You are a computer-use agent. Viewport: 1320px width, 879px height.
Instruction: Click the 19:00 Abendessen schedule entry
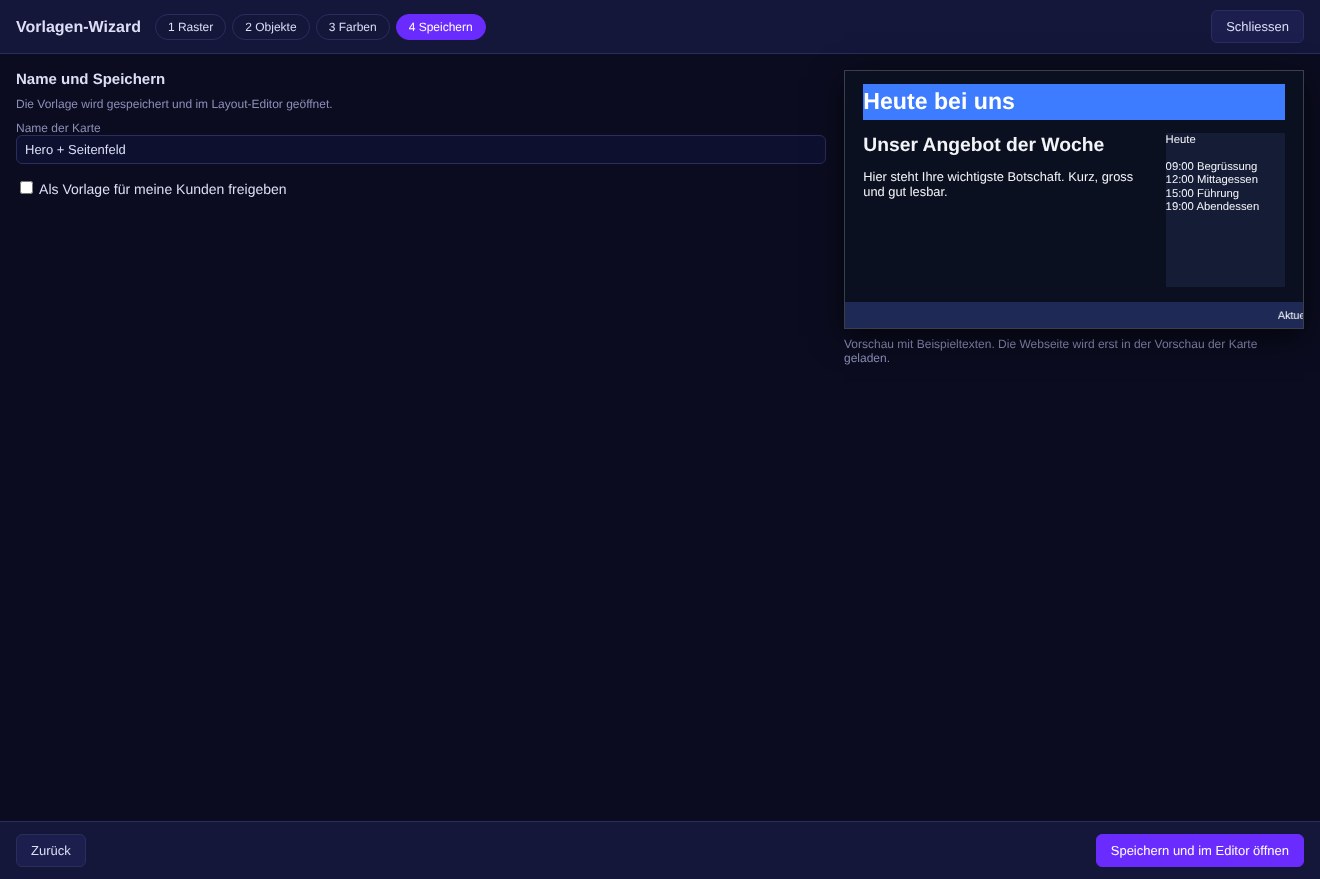1212,206
